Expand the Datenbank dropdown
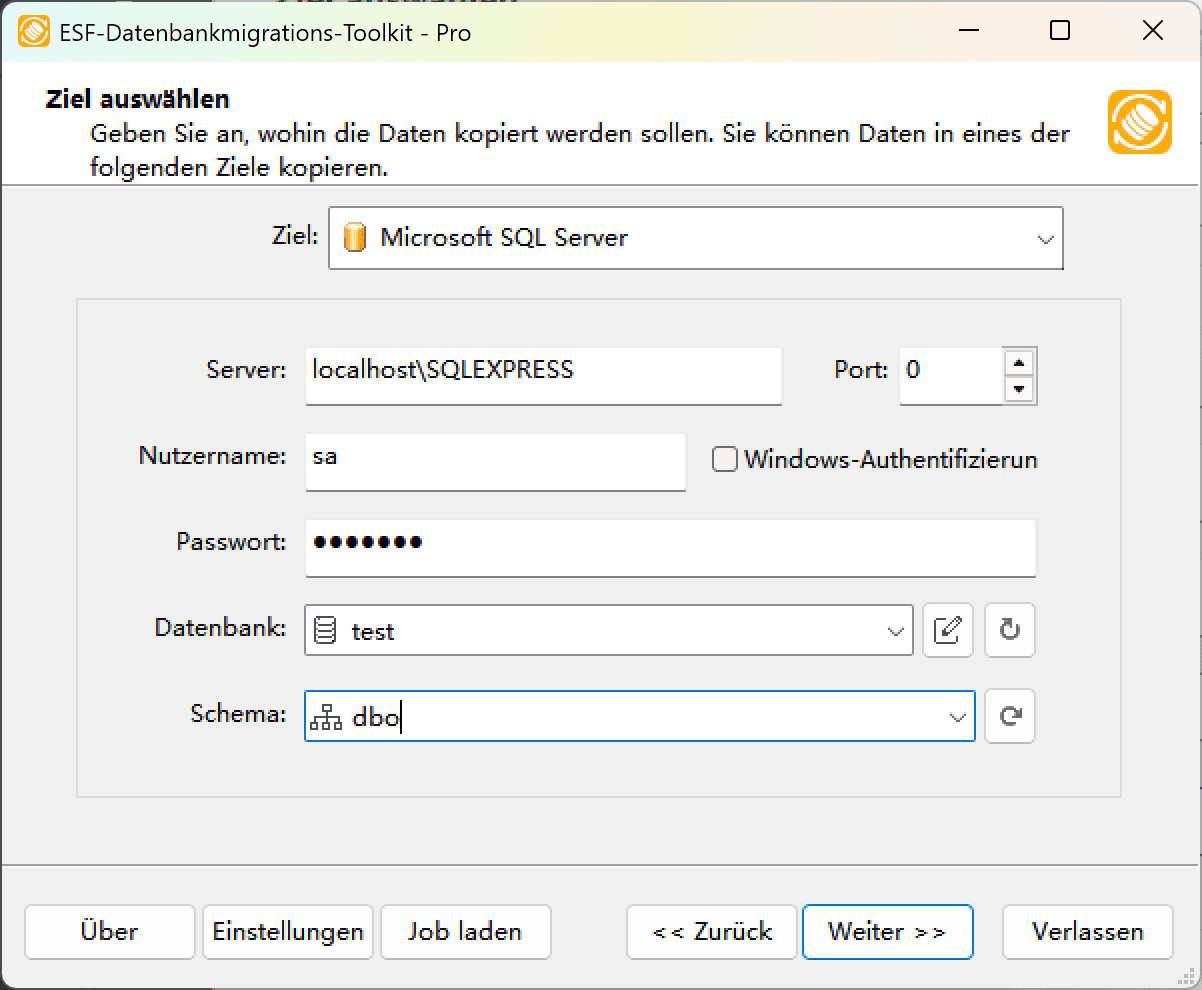 pos(893,630)
